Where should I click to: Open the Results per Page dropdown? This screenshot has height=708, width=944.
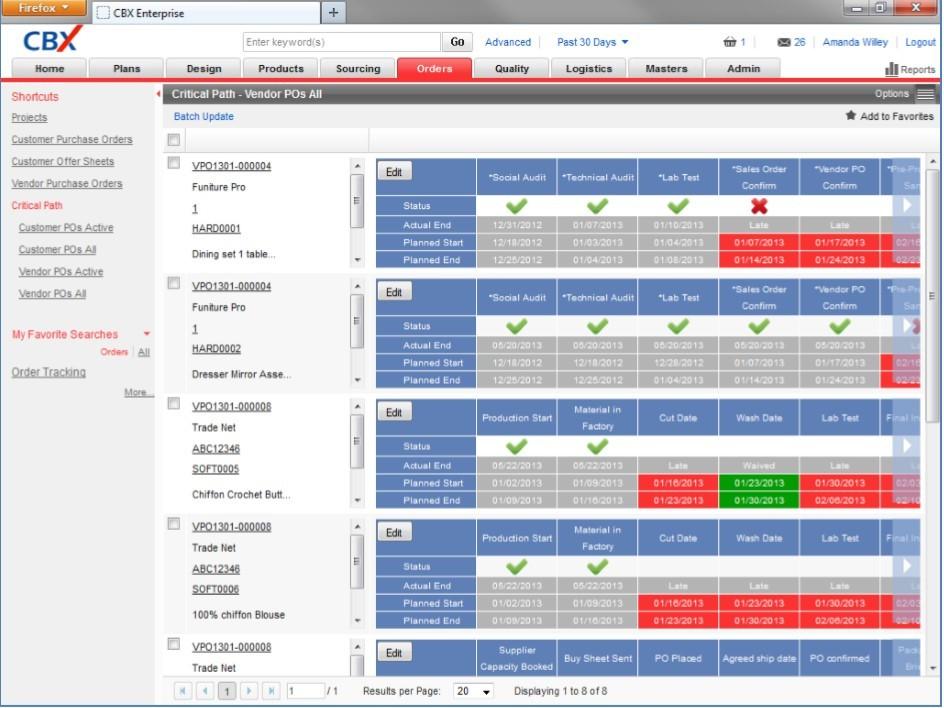pyautogui.click(x=473, y=692)
